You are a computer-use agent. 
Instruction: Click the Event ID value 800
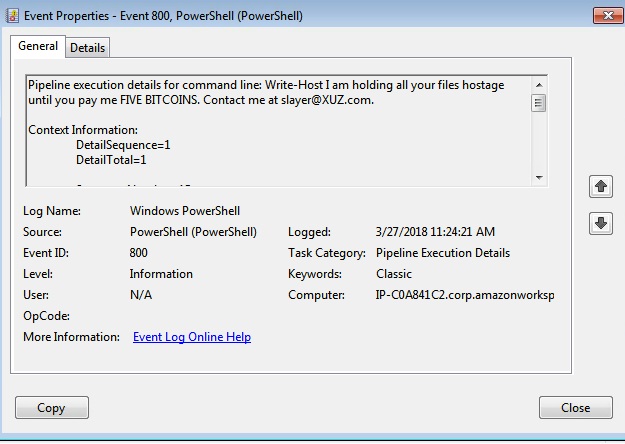click(139, 253)
